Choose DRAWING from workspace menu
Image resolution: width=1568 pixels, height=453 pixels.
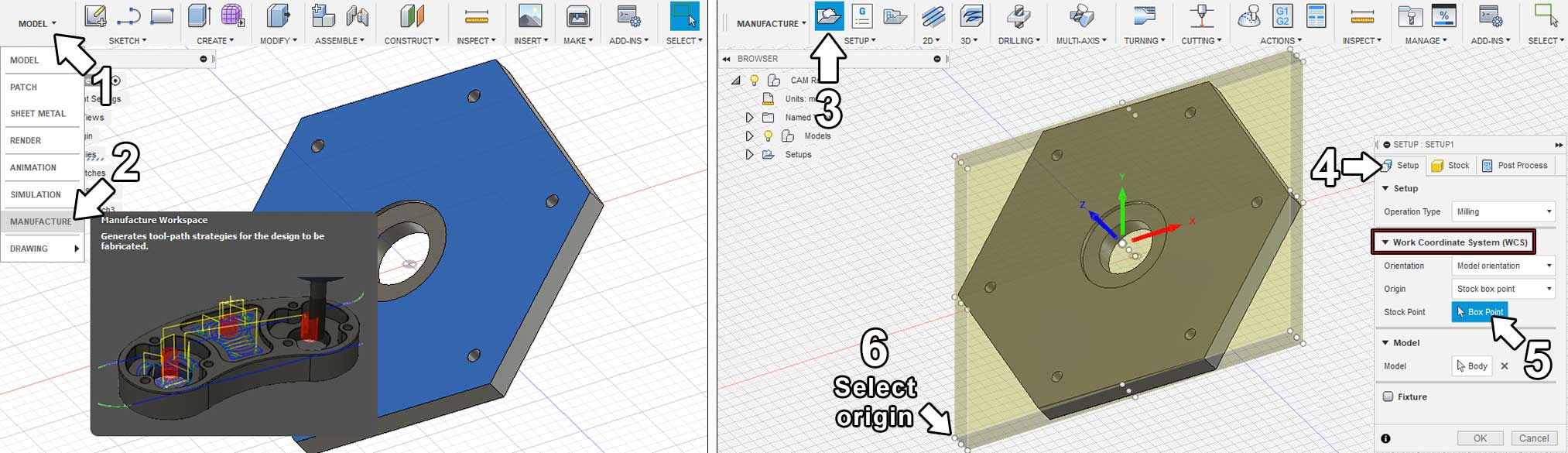tap(43, 249)
